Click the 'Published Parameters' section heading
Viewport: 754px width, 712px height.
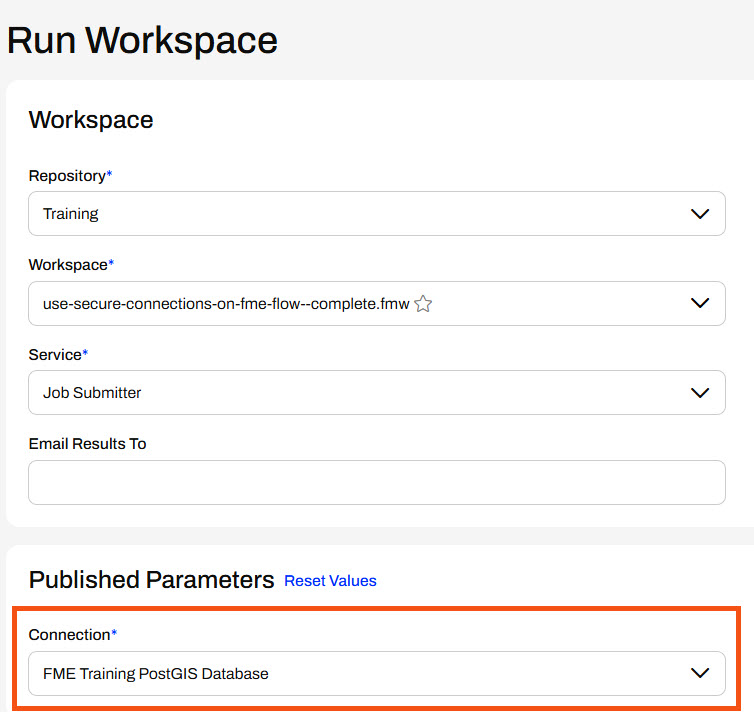pos(151,580)
